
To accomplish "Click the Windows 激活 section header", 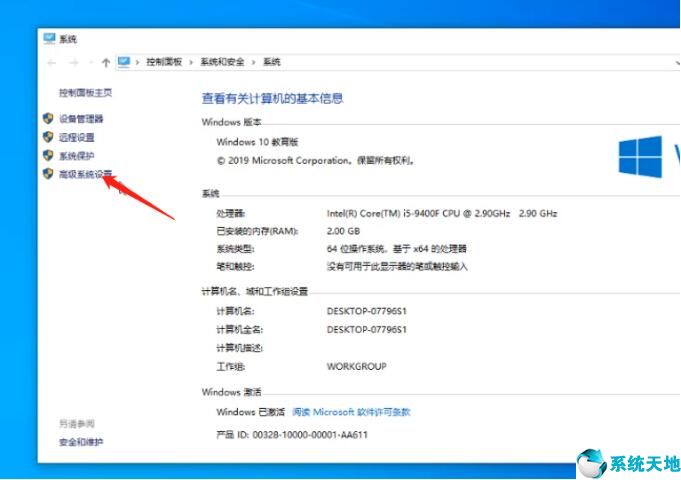I will (x=231, y=392).
